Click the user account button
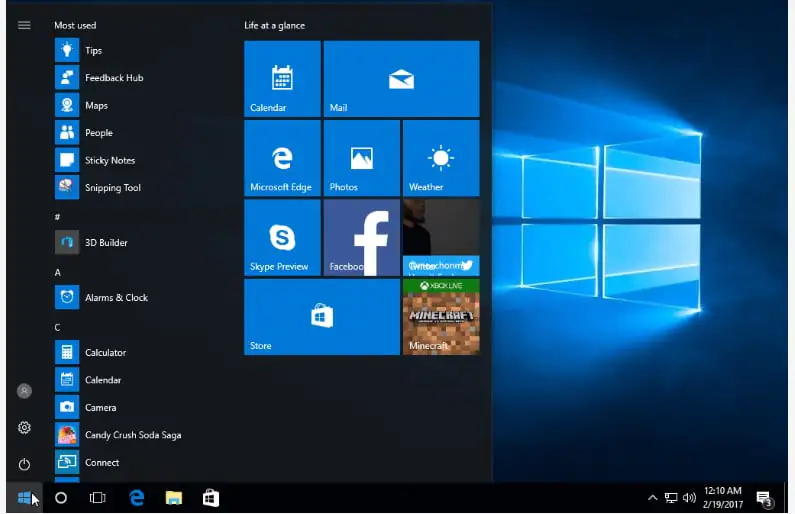The height and width of the screenshot is (514, 795). 24,391
